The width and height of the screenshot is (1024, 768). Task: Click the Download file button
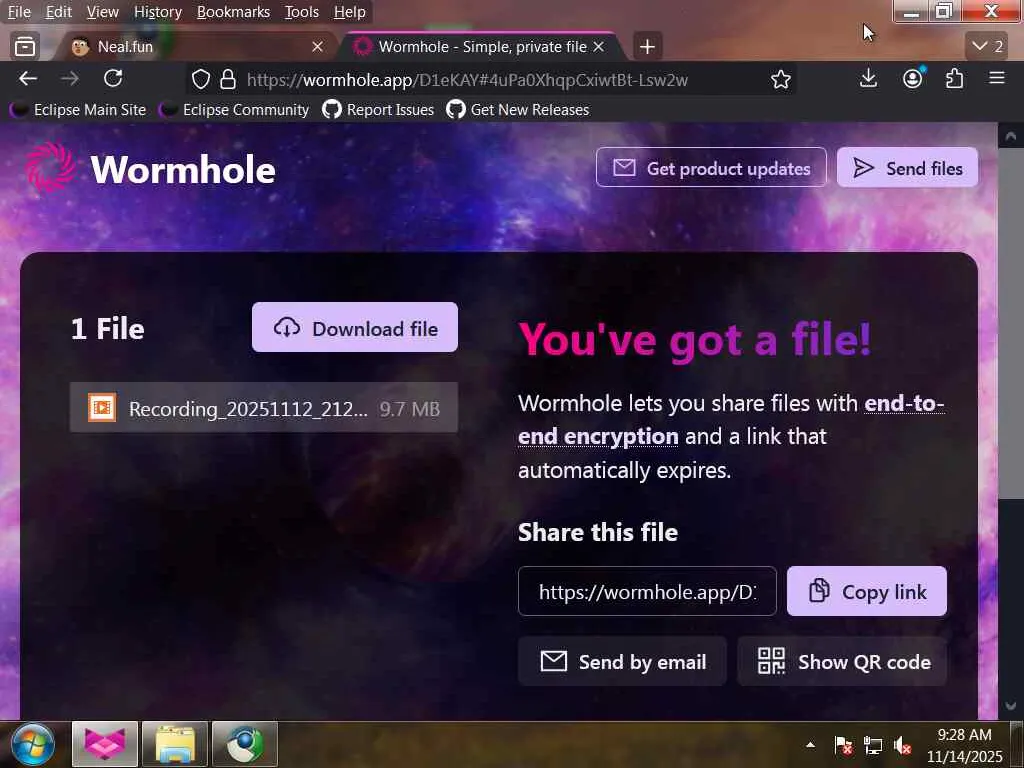pyautogui.click(x=355, y=327)
